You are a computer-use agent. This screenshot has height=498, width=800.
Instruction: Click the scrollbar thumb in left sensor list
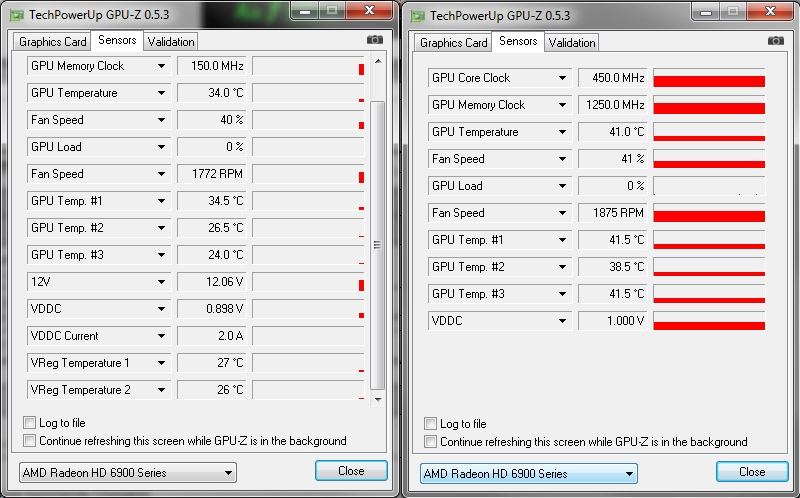coord(378,245)
